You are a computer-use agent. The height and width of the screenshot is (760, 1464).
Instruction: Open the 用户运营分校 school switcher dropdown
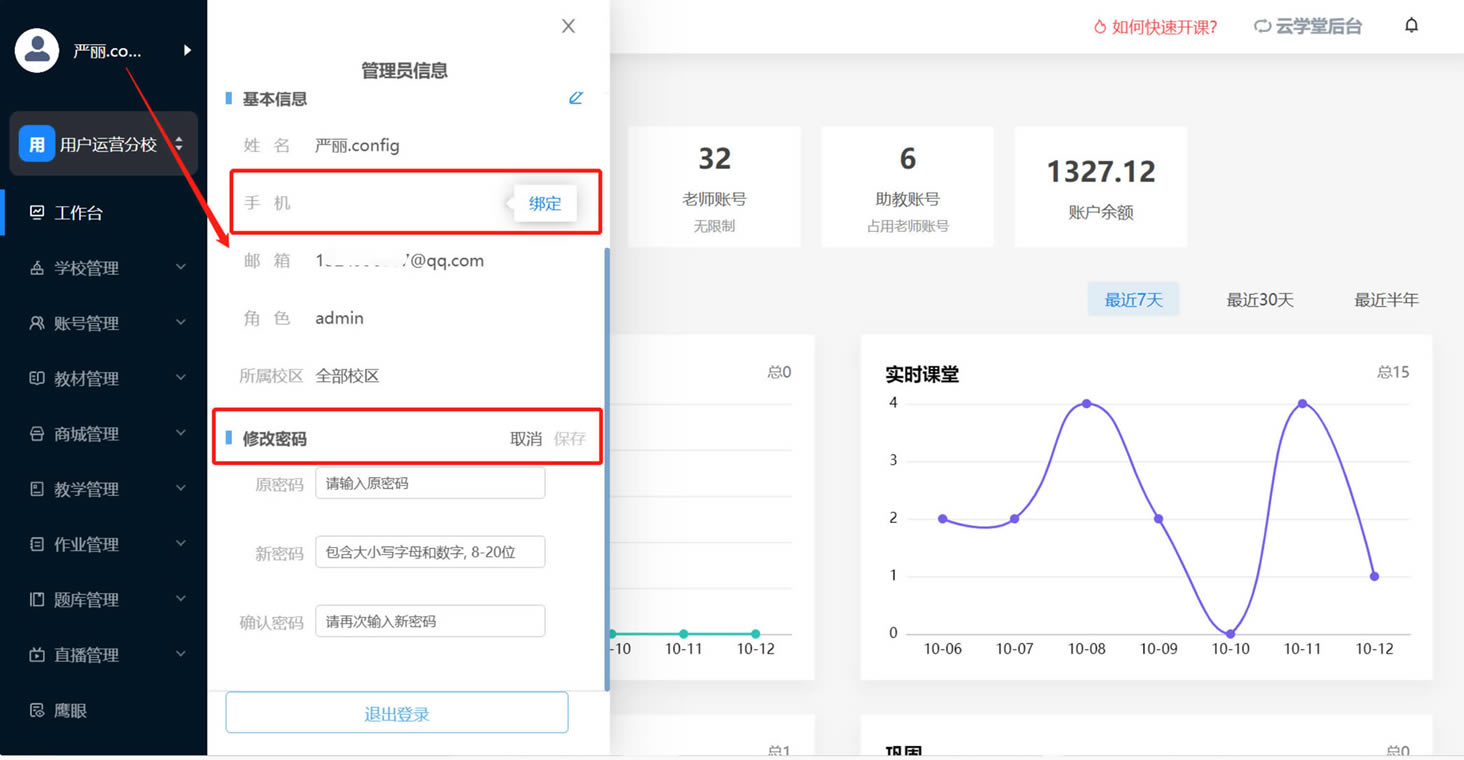coord(178,144)
